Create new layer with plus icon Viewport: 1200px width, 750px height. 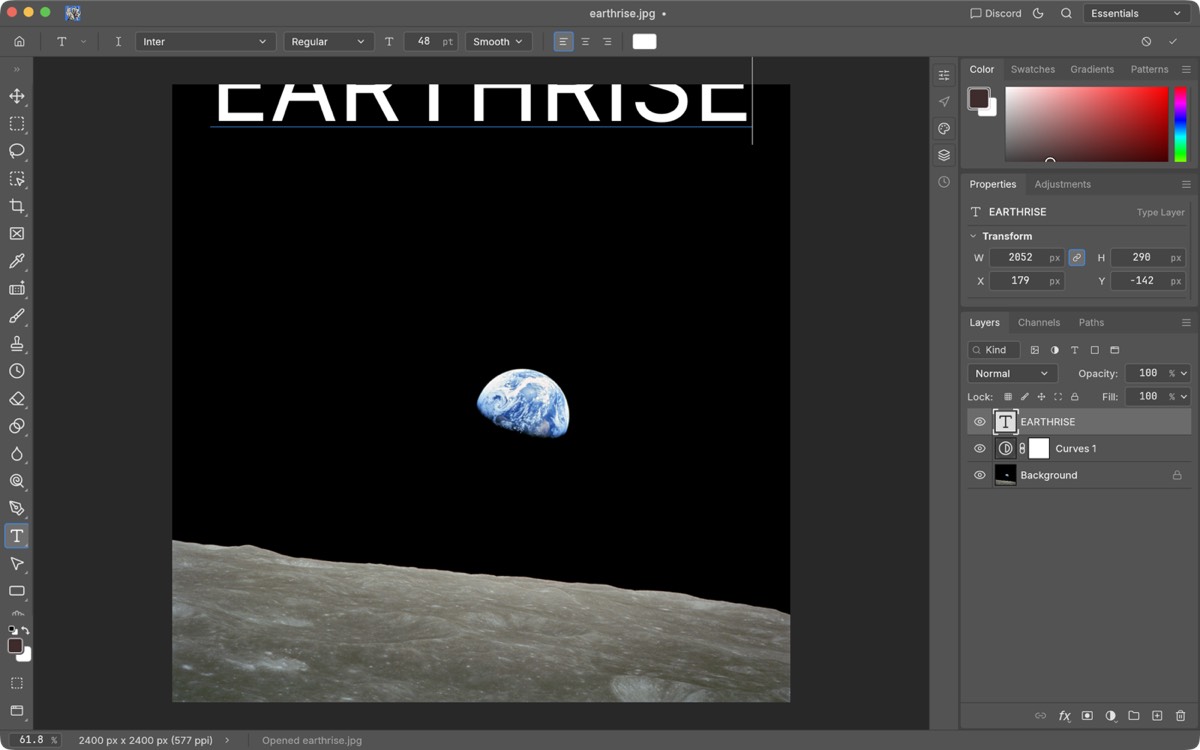pyautogui.click(x=1157, y=716)
